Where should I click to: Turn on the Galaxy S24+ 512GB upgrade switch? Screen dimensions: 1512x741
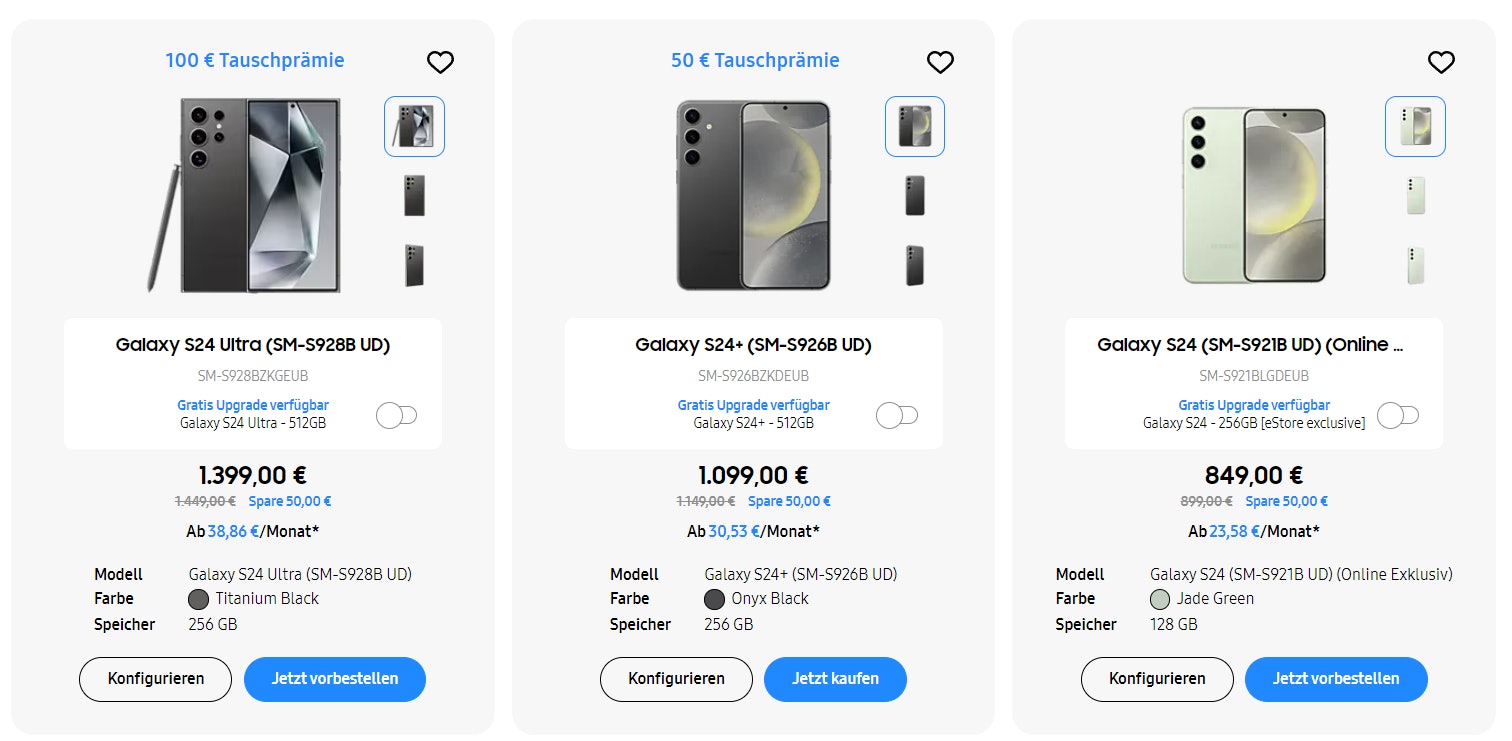point(897,414)
